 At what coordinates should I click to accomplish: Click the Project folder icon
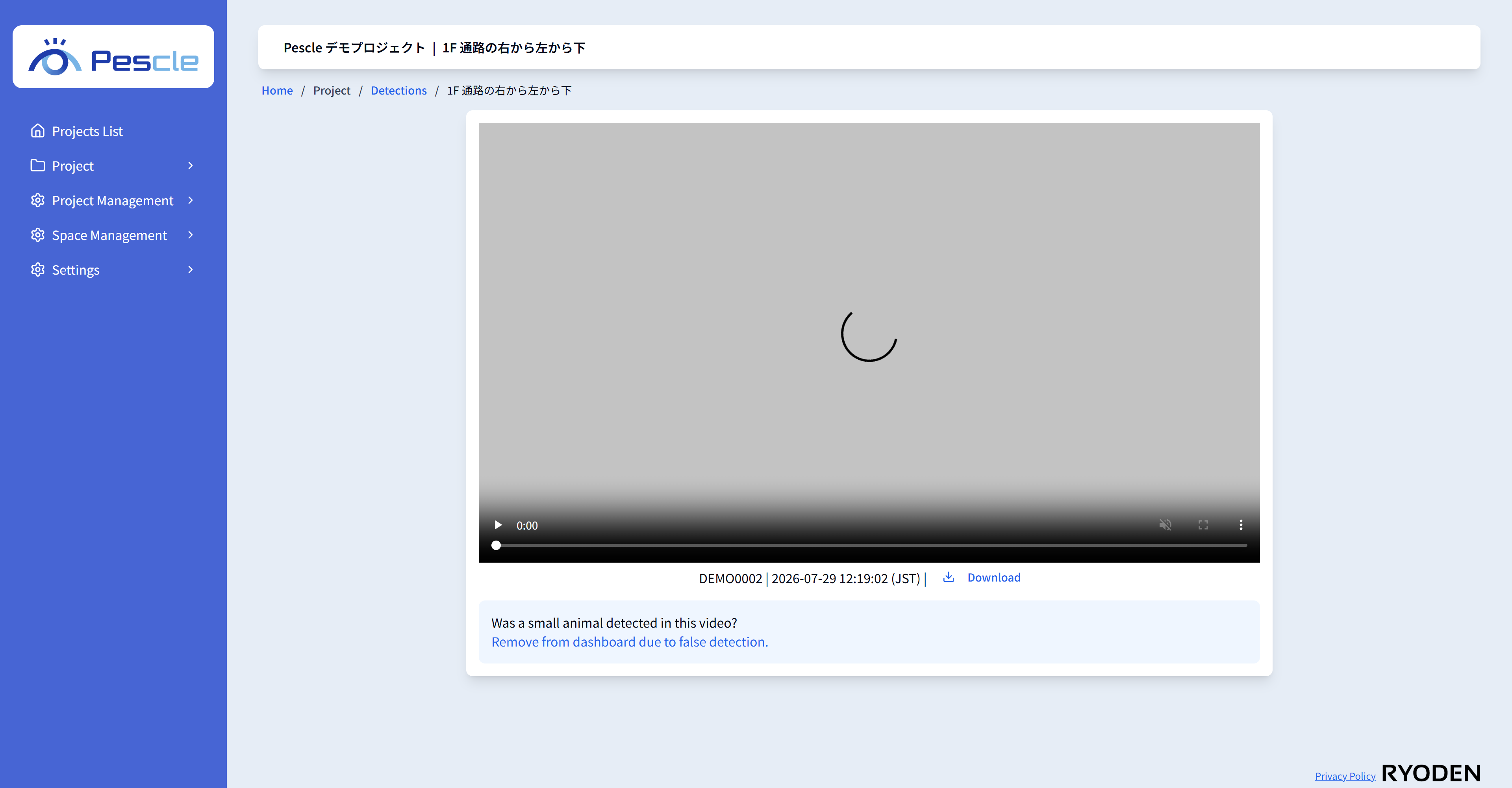pos(37,165)
